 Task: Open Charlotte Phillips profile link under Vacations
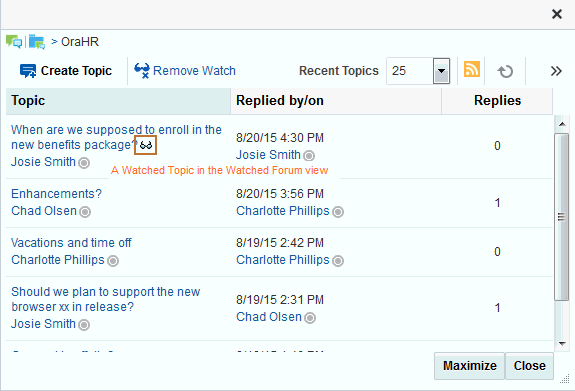[58, 260]
